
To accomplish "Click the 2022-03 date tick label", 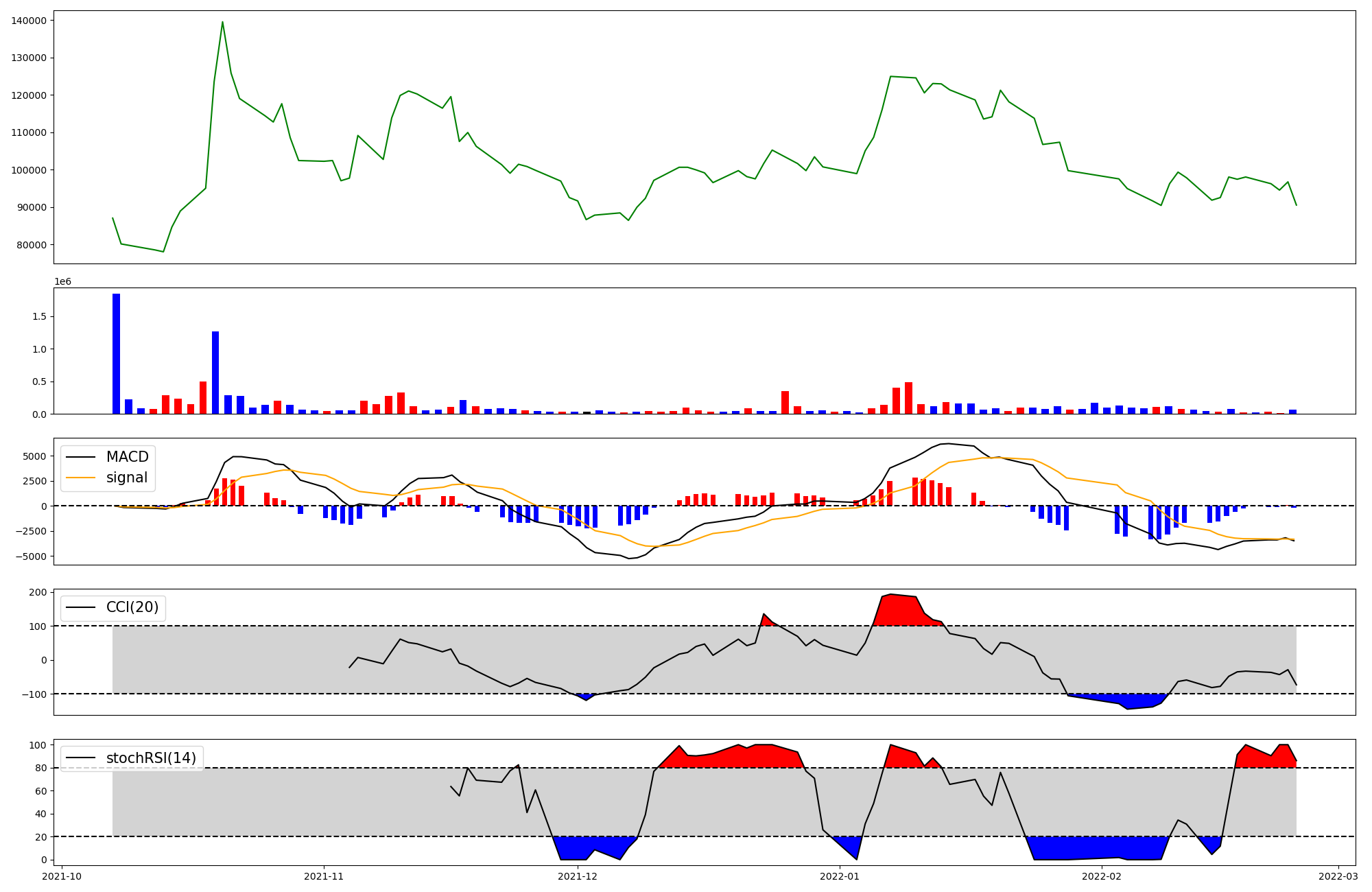I will pos(1338,876).
